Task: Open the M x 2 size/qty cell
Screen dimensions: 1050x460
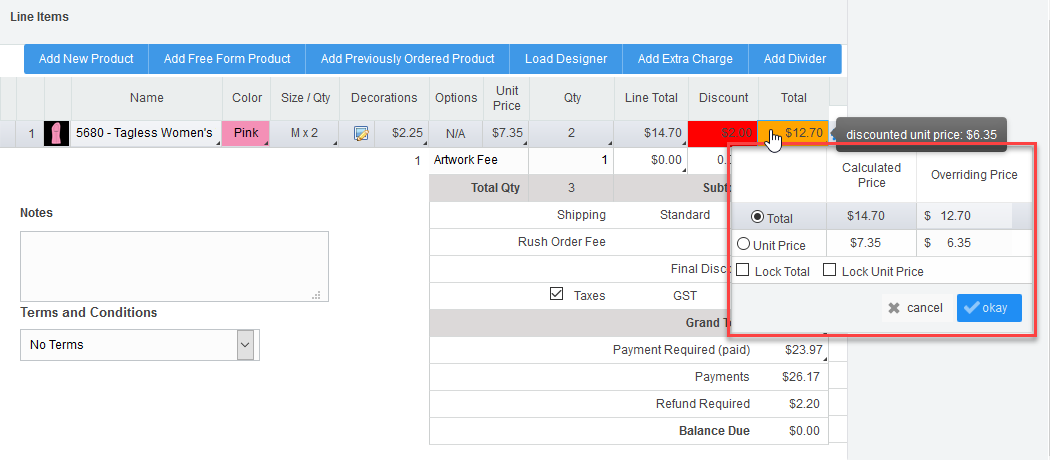Action: pos(305,133)
